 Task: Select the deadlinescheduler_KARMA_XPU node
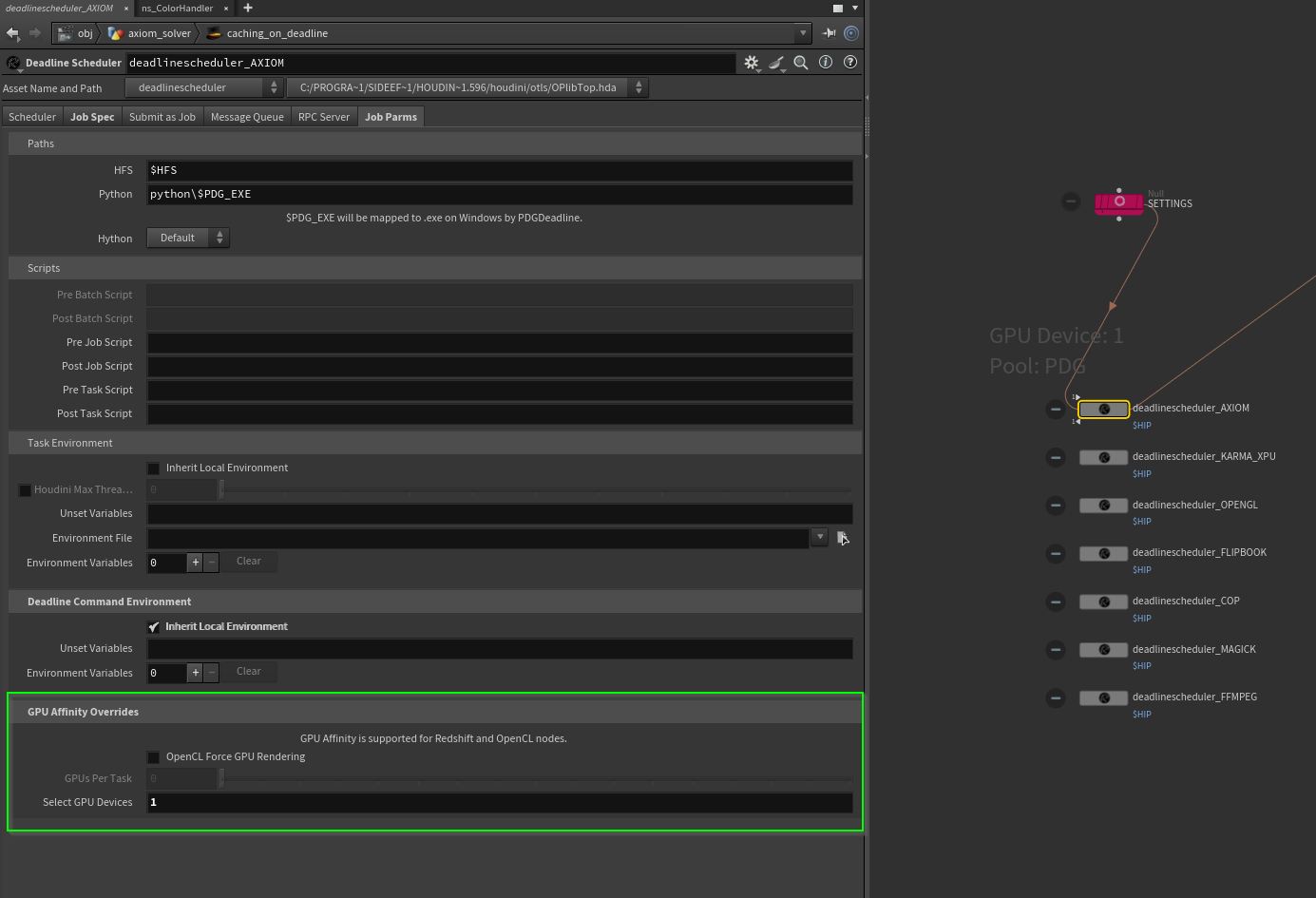pos(1104,458)
